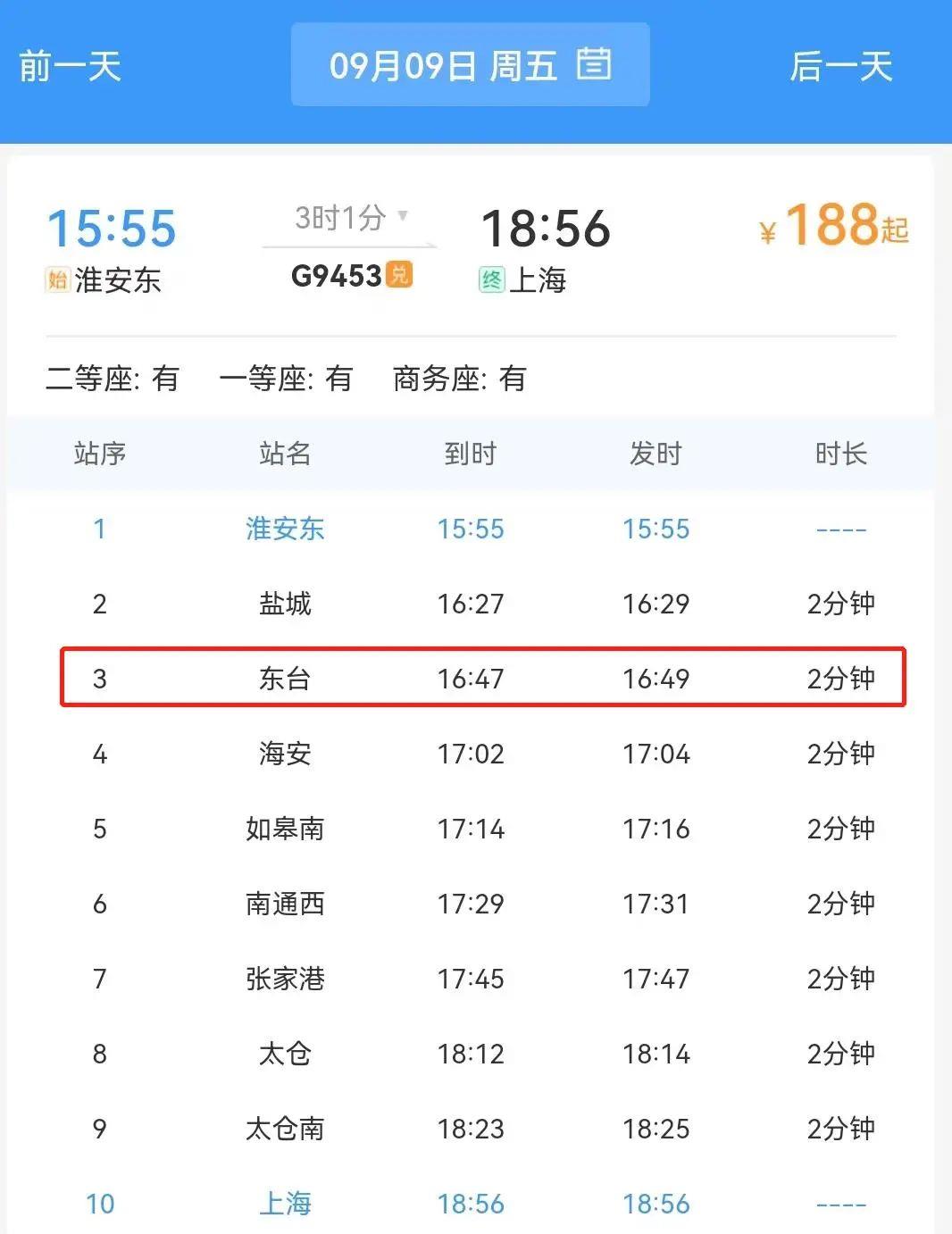This screenshot has height=1234, width=952.
Task: Click the green 终 terminal station badge
Action: [491, 279]
